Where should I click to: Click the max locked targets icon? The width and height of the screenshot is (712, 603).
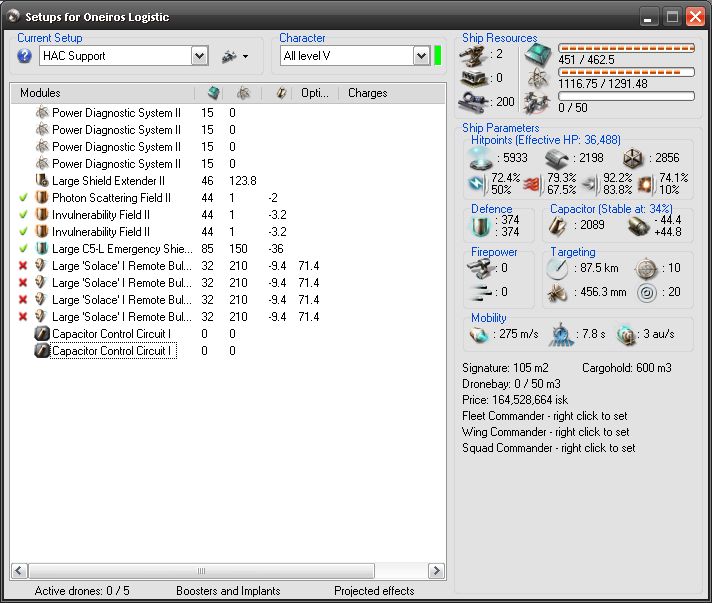pyautogui.click(x=646, y=268)
